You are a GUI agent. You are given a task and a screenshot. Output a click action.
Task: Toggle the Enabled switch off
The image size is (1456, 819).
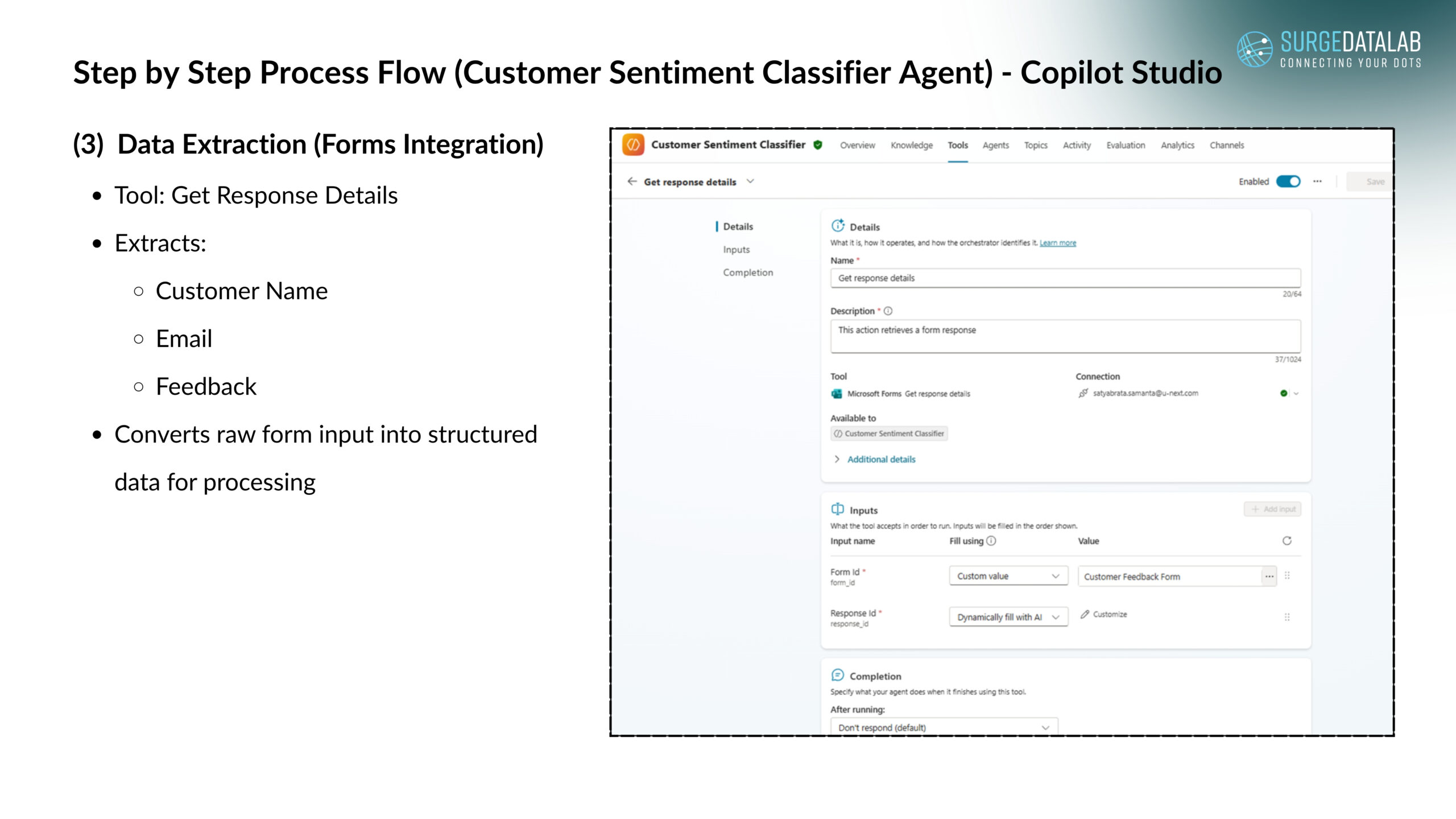[1288, 181]
